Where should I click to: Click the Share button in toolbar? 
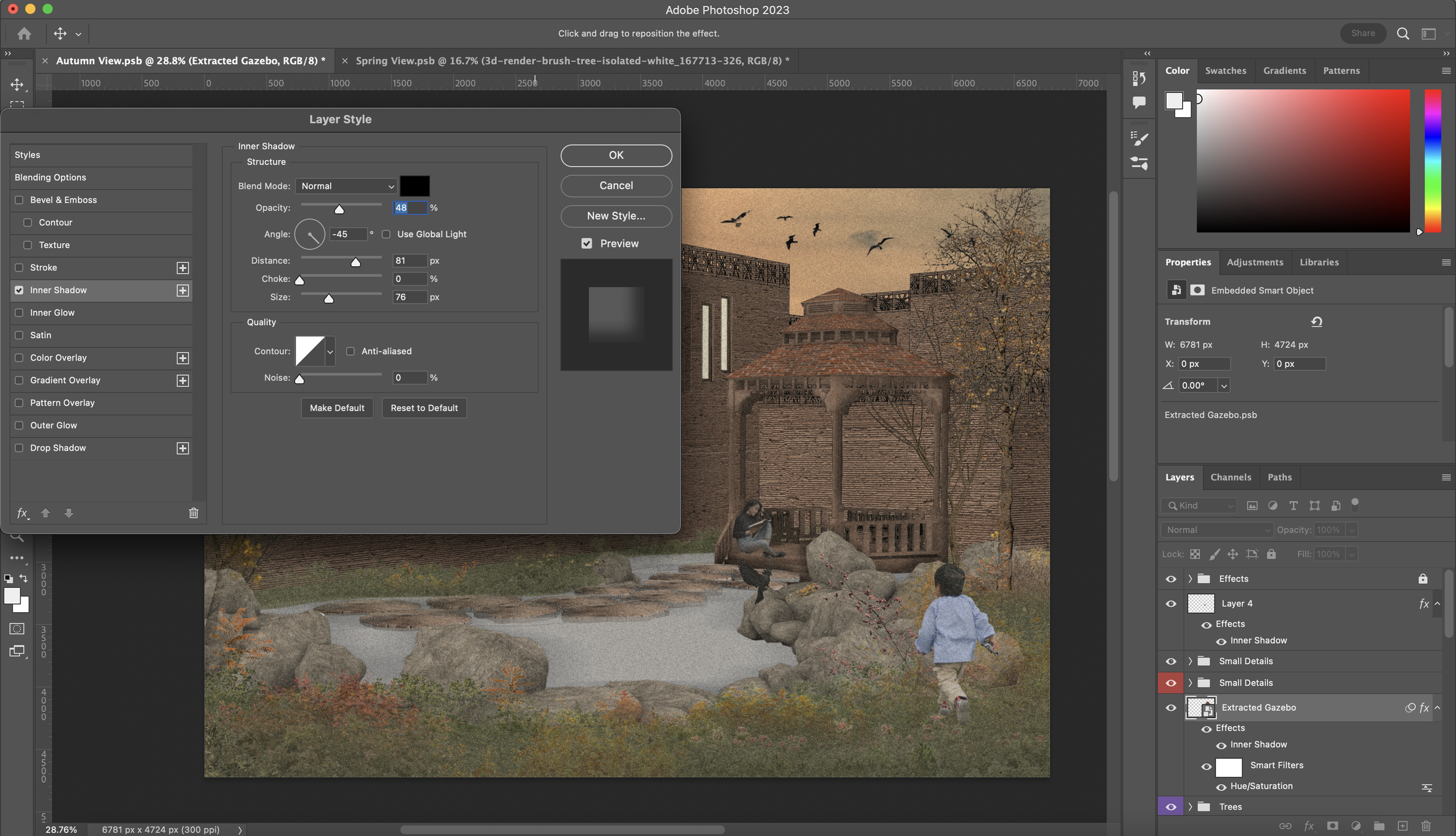(1363, 33)
